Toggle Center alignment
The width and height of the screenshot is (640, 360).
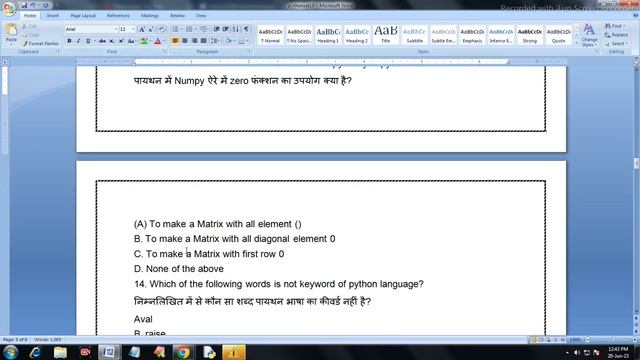click(185, 41)
